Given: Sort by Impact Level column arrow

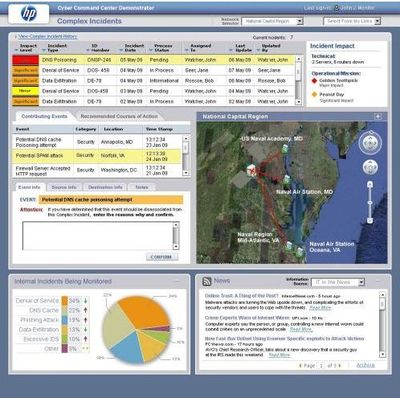Looking at the screenshot, I should (x=16, y=50).
